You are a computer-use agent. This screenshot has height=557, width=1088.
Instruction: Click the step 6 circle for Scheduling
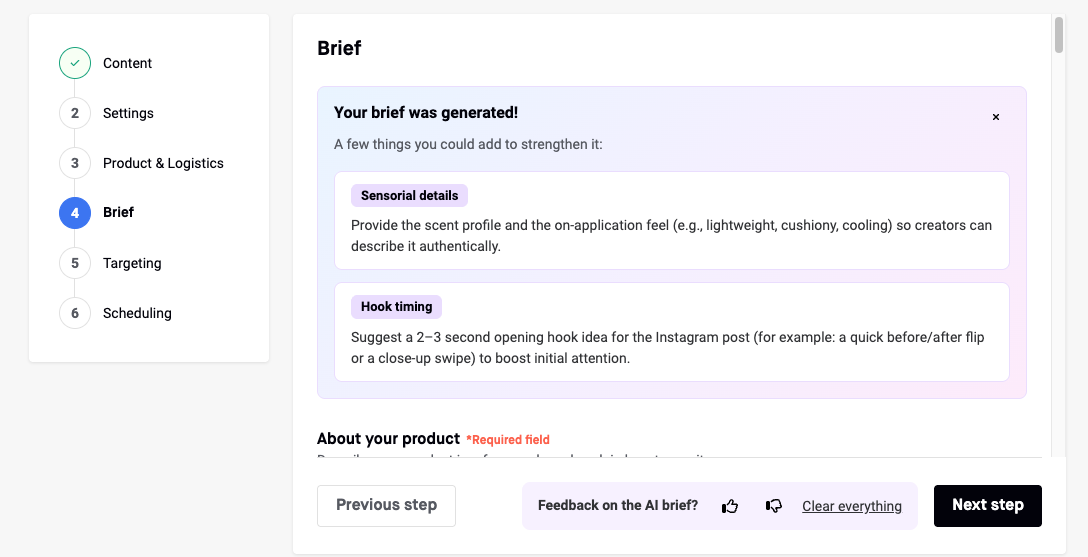pyautogui.click(x=75, y=313)
